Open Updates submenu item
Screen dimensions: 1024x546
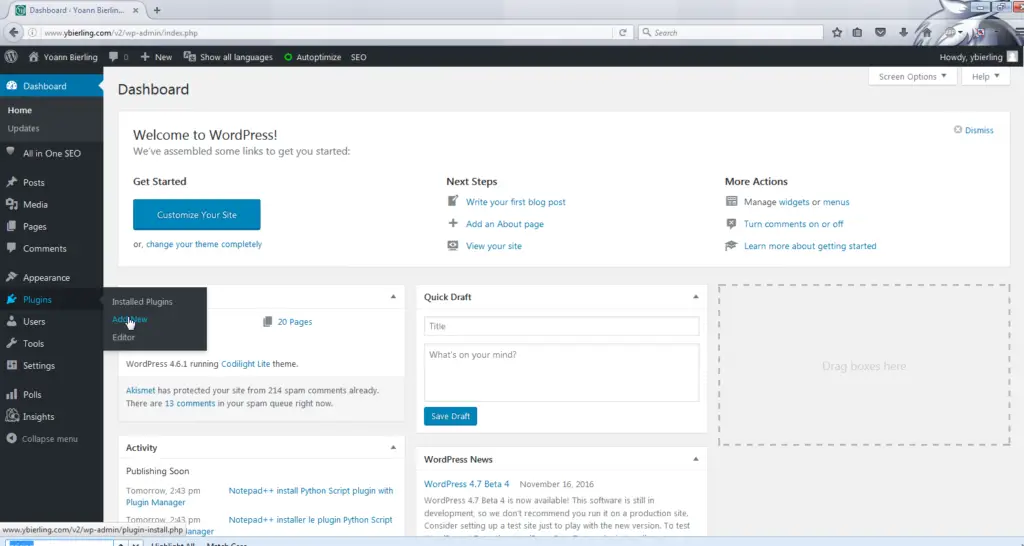pos(24,129)
